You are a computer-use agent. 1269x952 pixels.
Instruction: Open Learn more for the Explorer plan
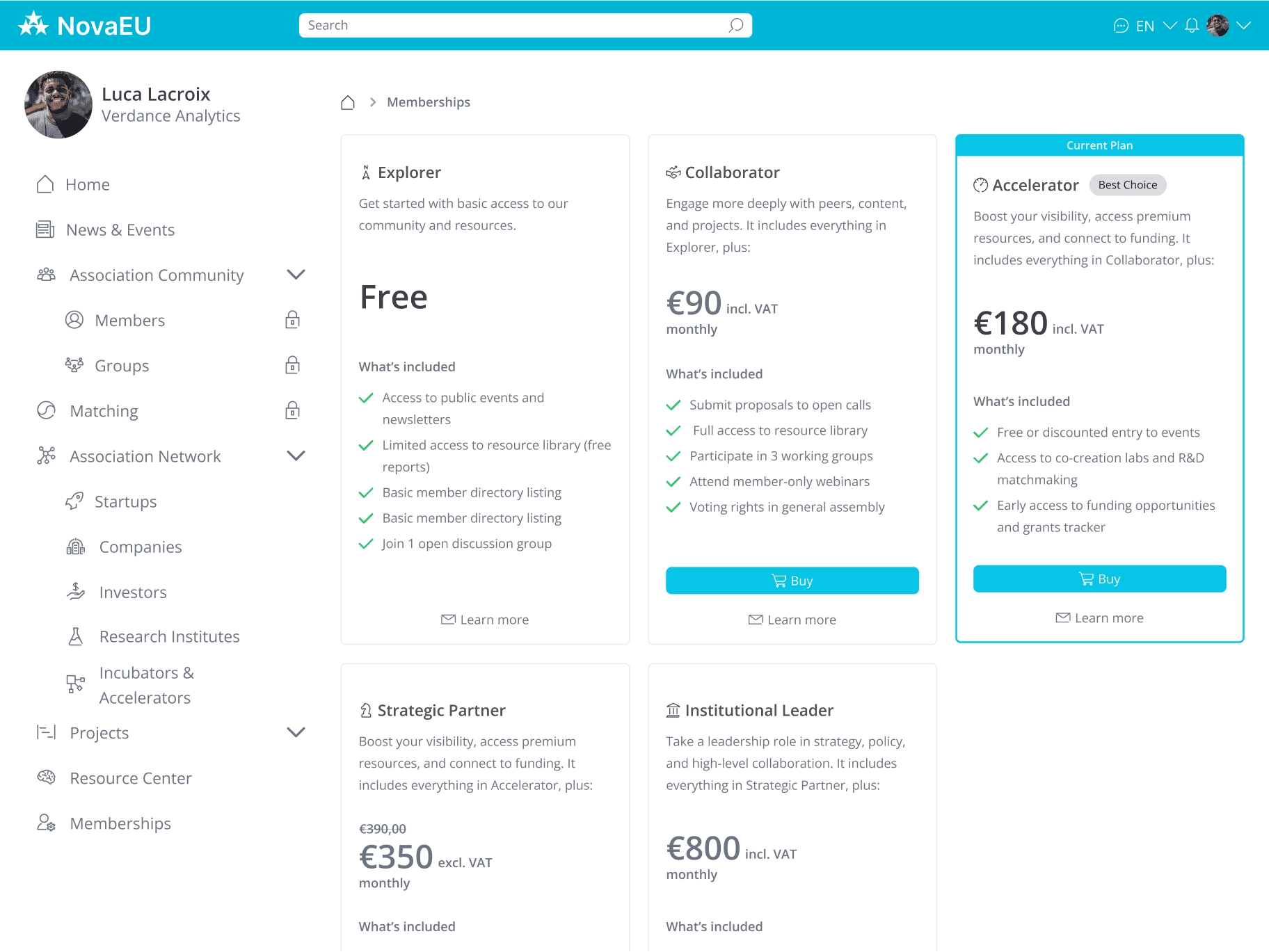tap(485, 619)
